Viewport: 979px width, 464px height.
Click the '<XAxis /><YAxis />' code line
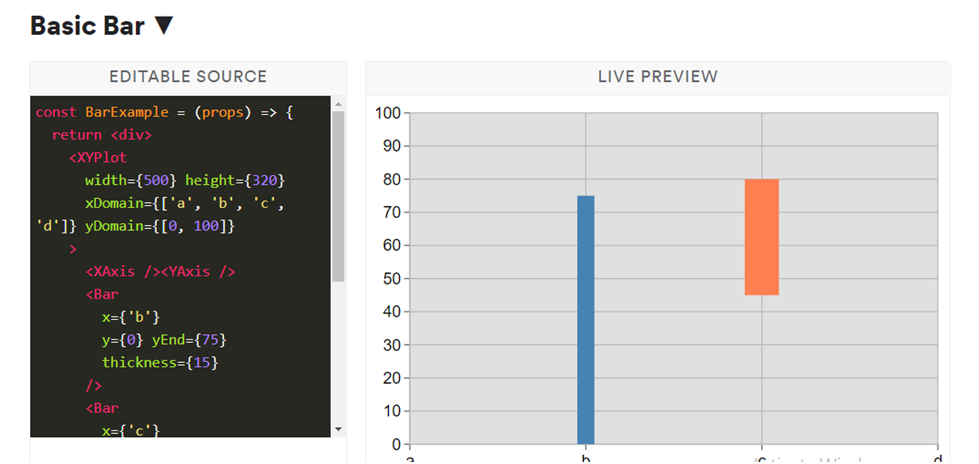pyautogui.click(x=160, y=272)
